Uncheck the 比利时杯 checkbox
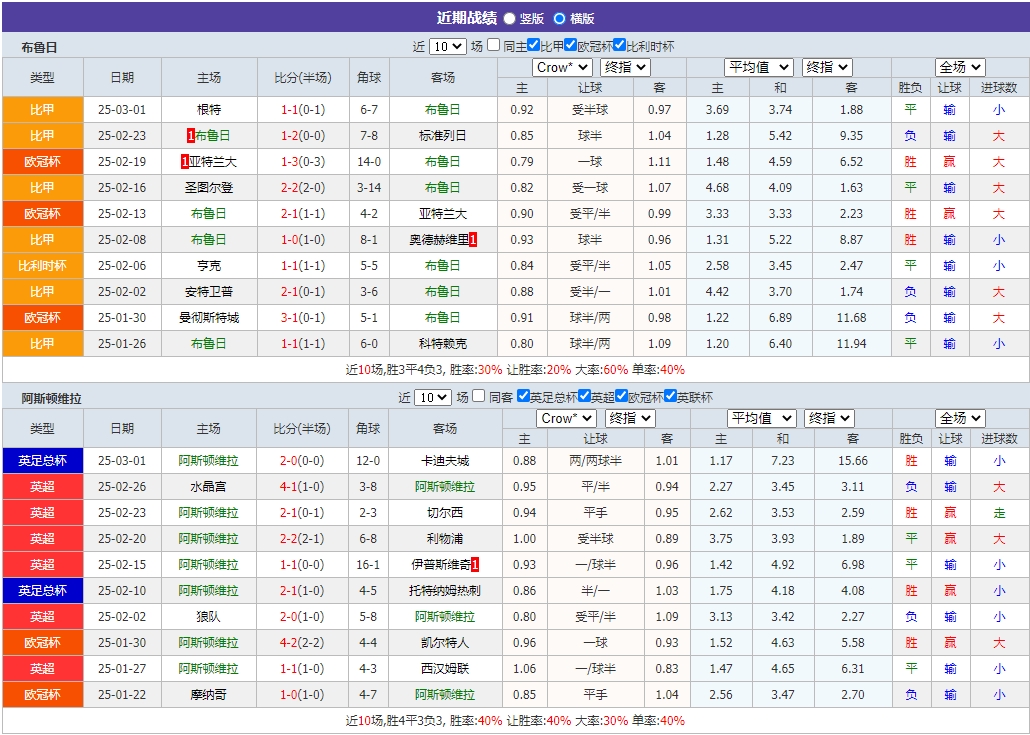 coord(618,44)
